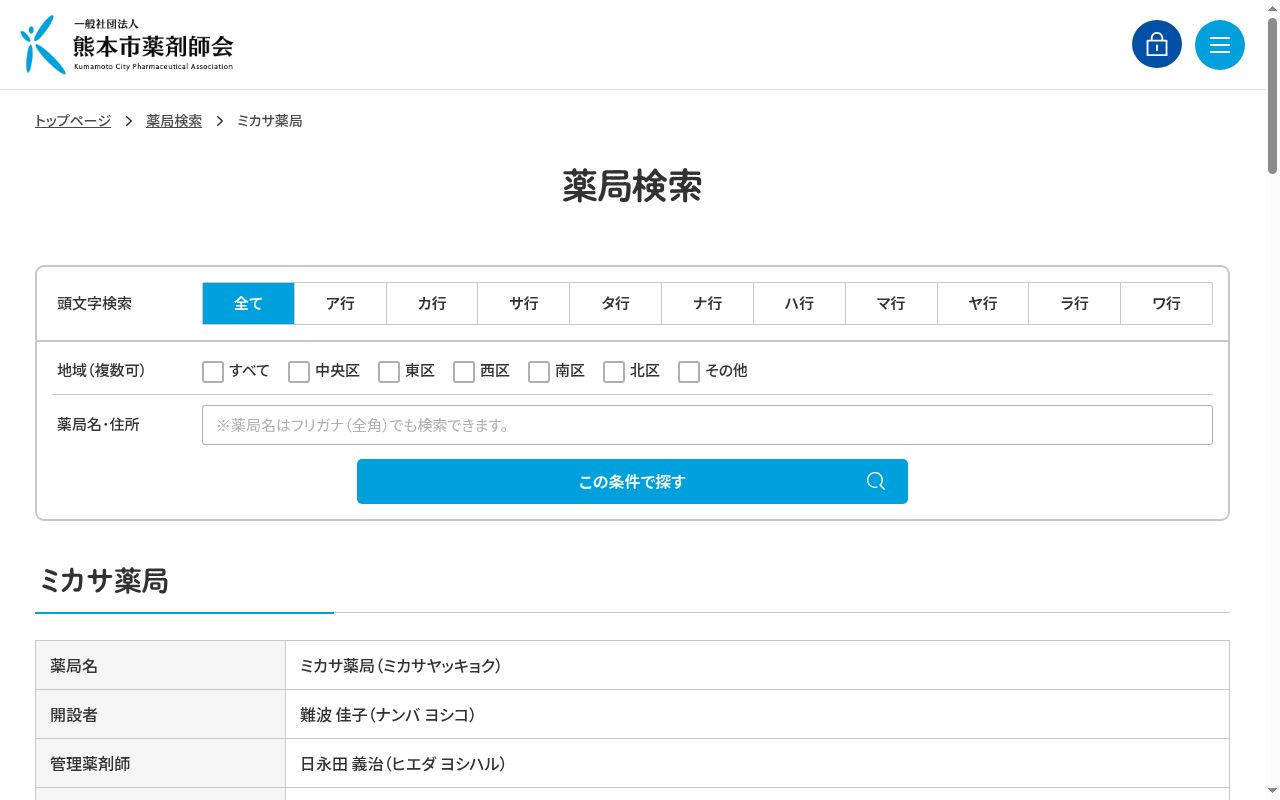Select the 南区 checkbox
Screen dimensions: 1280x800
point(539,372)
